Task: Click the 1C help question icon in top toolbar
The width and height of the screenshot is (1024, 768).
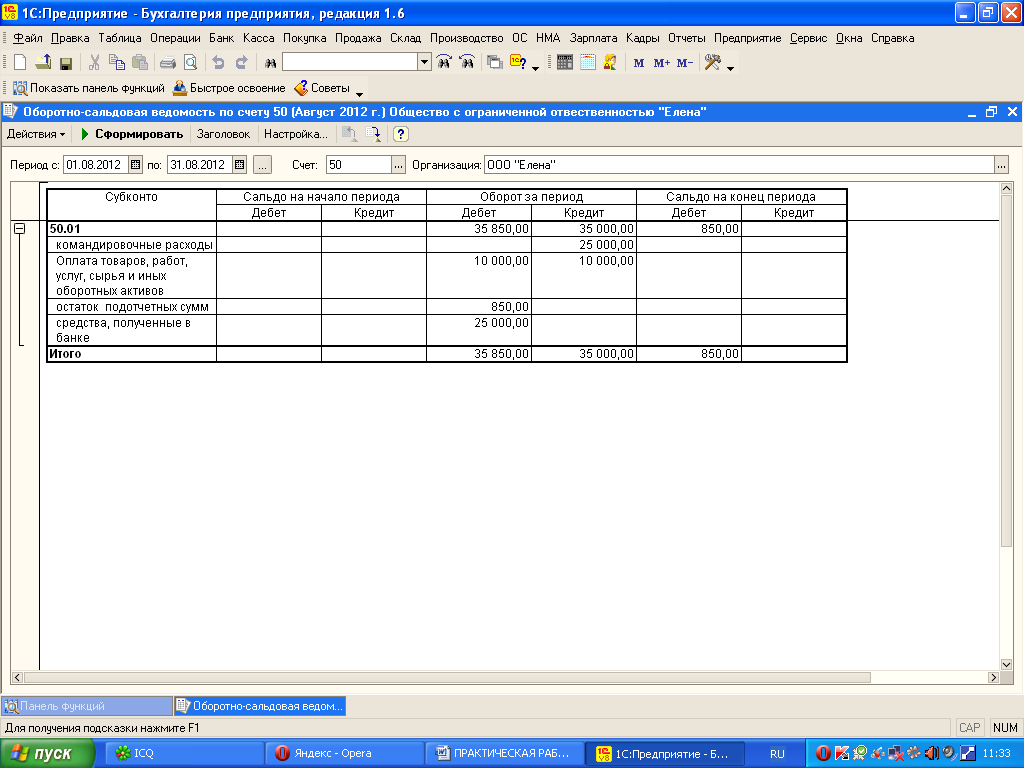Action: (x=519, y=63)
